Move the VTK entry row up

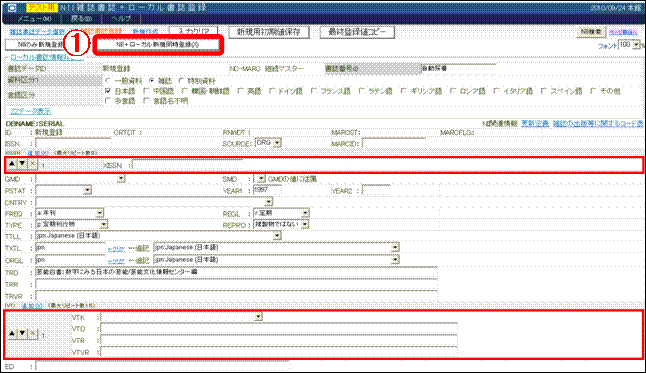click(x=12, y=333)
